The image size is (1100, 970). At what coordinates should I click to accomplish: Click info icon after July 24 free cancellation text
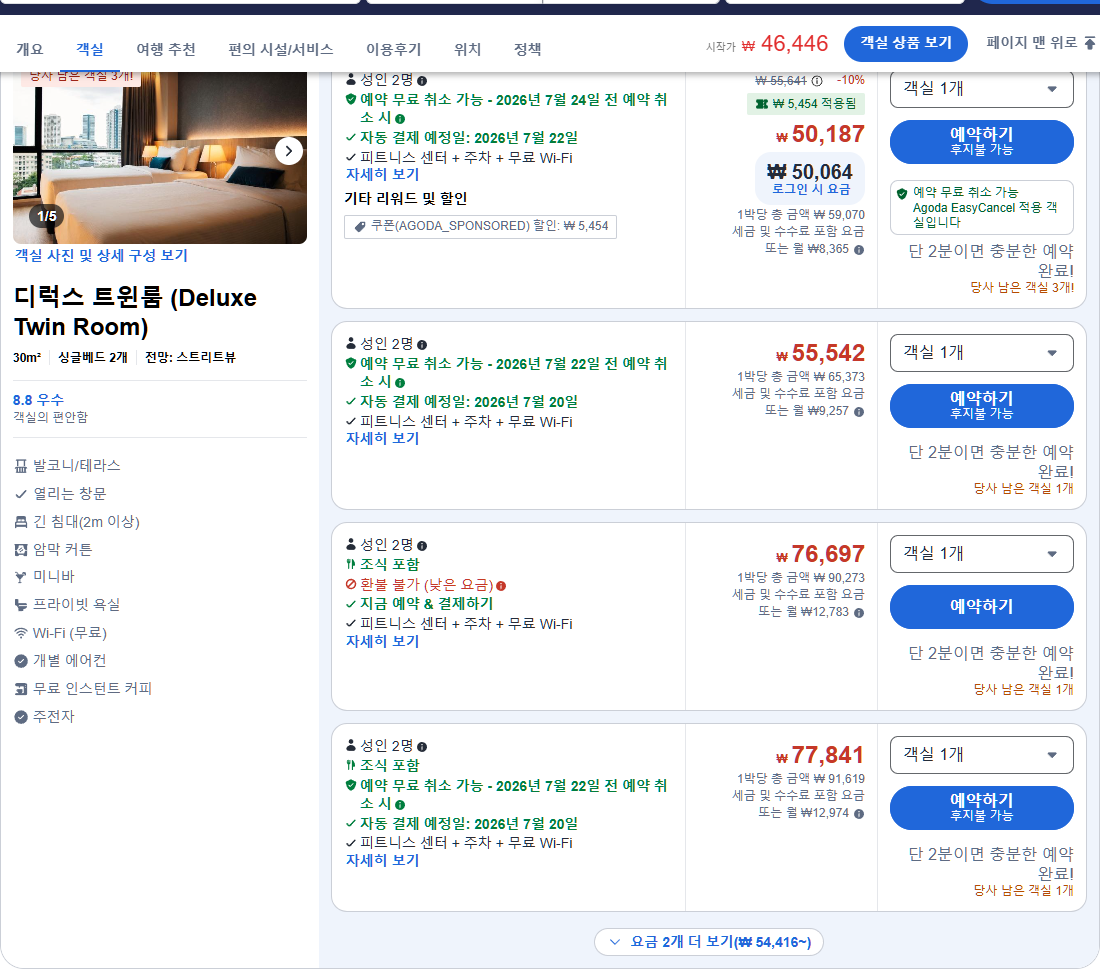coord(400,119)
